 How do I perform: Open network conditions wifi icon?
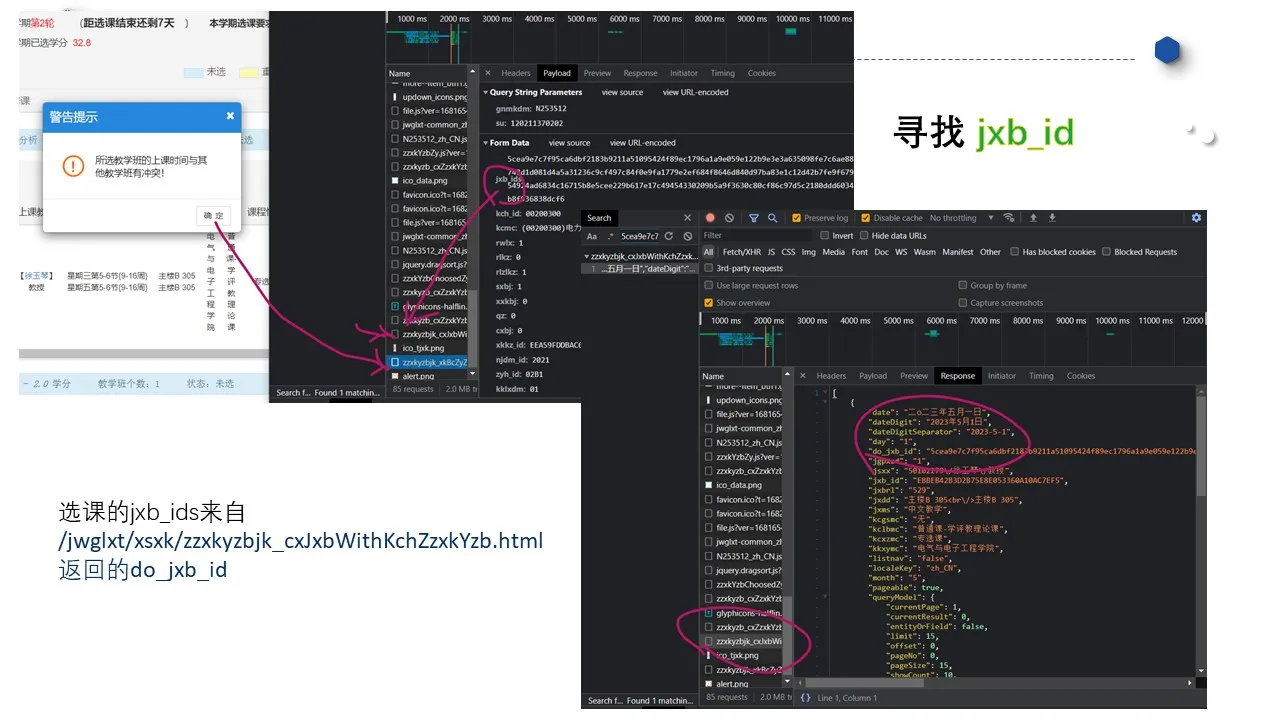coord(1008,218)
